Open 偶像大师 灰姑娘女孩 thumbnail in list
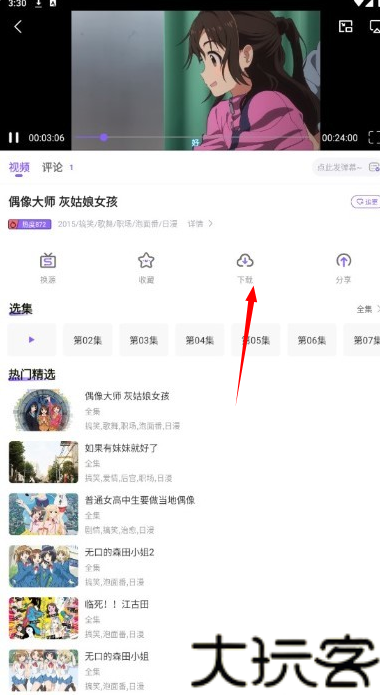The height and width of the screenshot is (695, 380). pos(43,410)
